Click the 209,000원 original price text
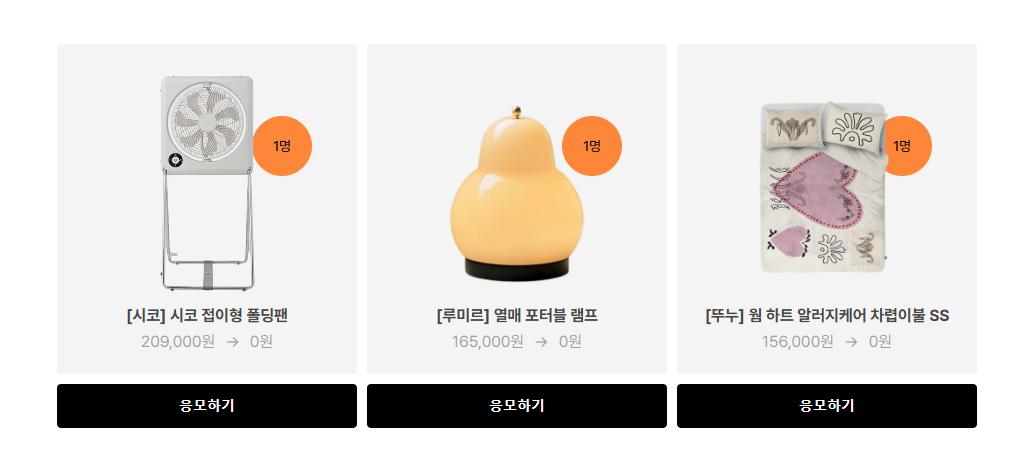This screenshot has width=1035, height=466. pyautogui.click(x=178, y=342)
